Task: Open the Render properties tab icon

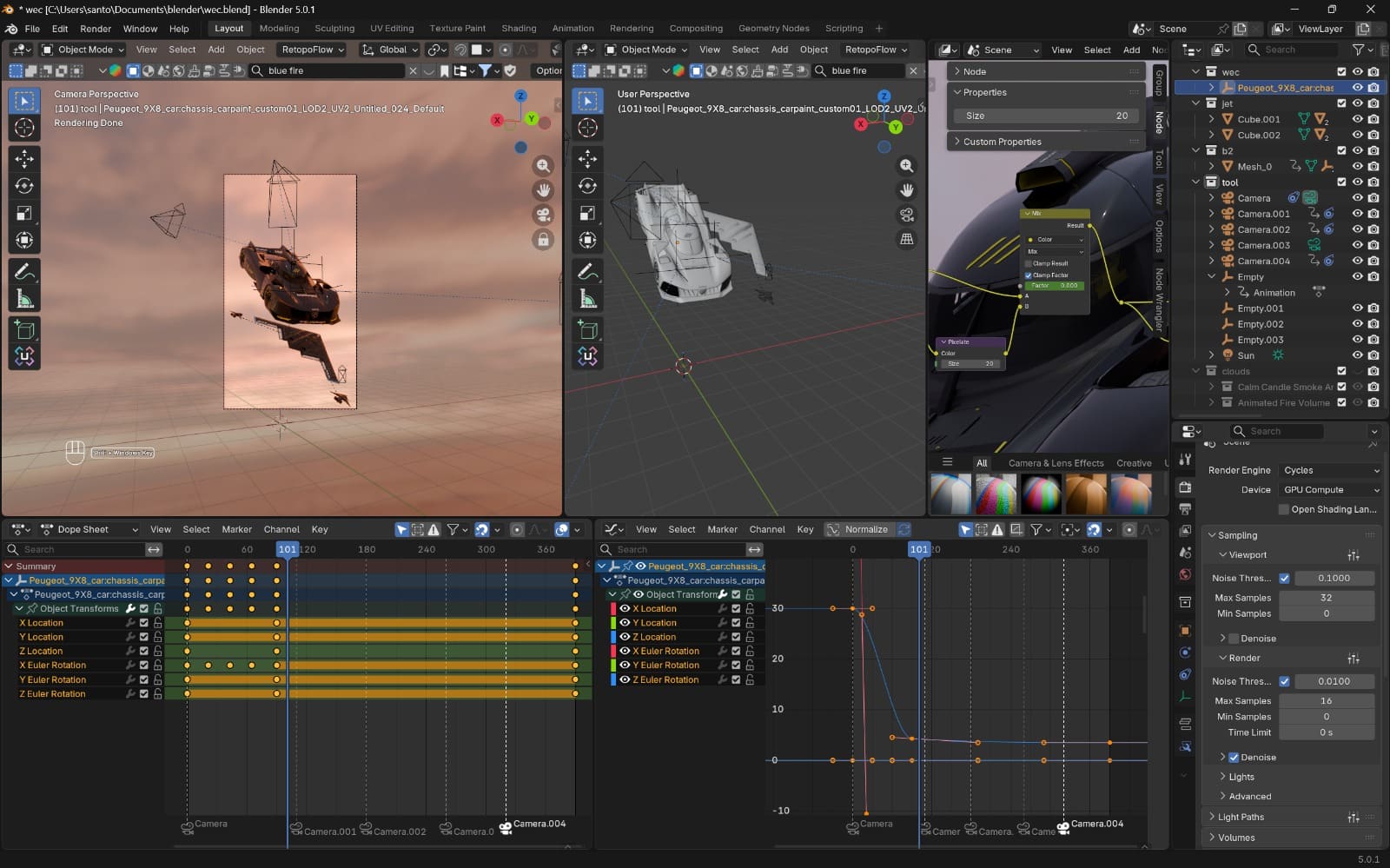Action: pyautogui.click(x=1185, y=487)
